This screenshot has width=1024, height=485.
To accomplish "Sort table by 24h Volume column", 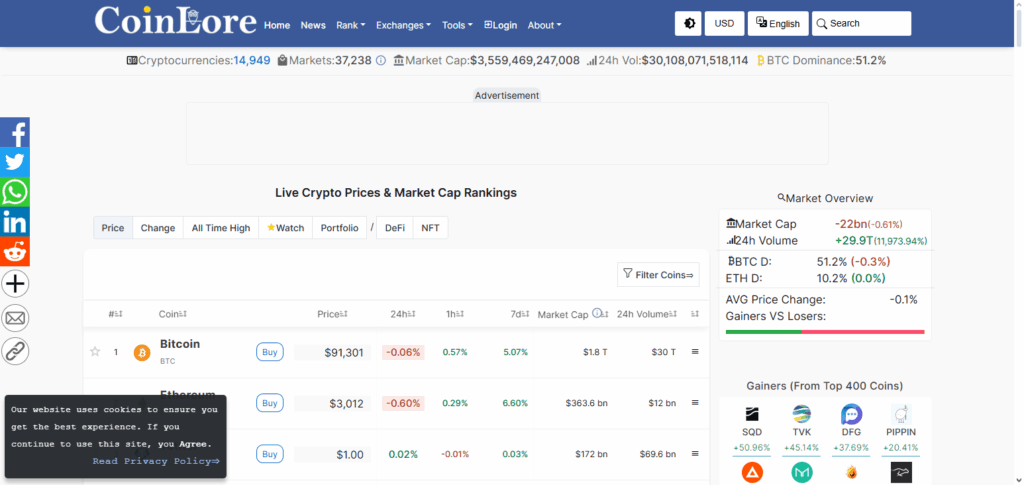I will pos(648,314).
